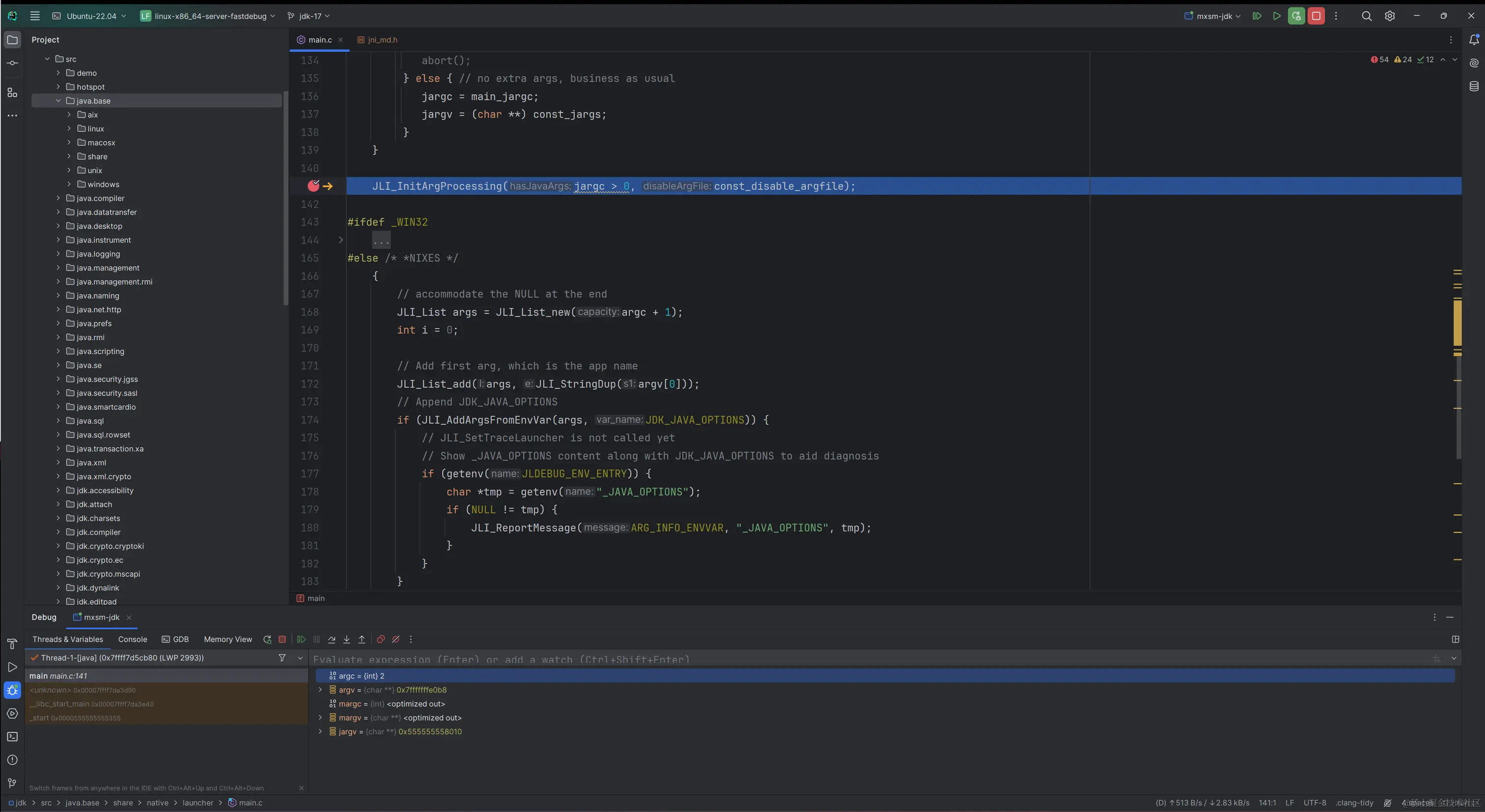Click the Step Into debug icon
The width and height of the screenshot is (1485, 812).
click(347, 639)
